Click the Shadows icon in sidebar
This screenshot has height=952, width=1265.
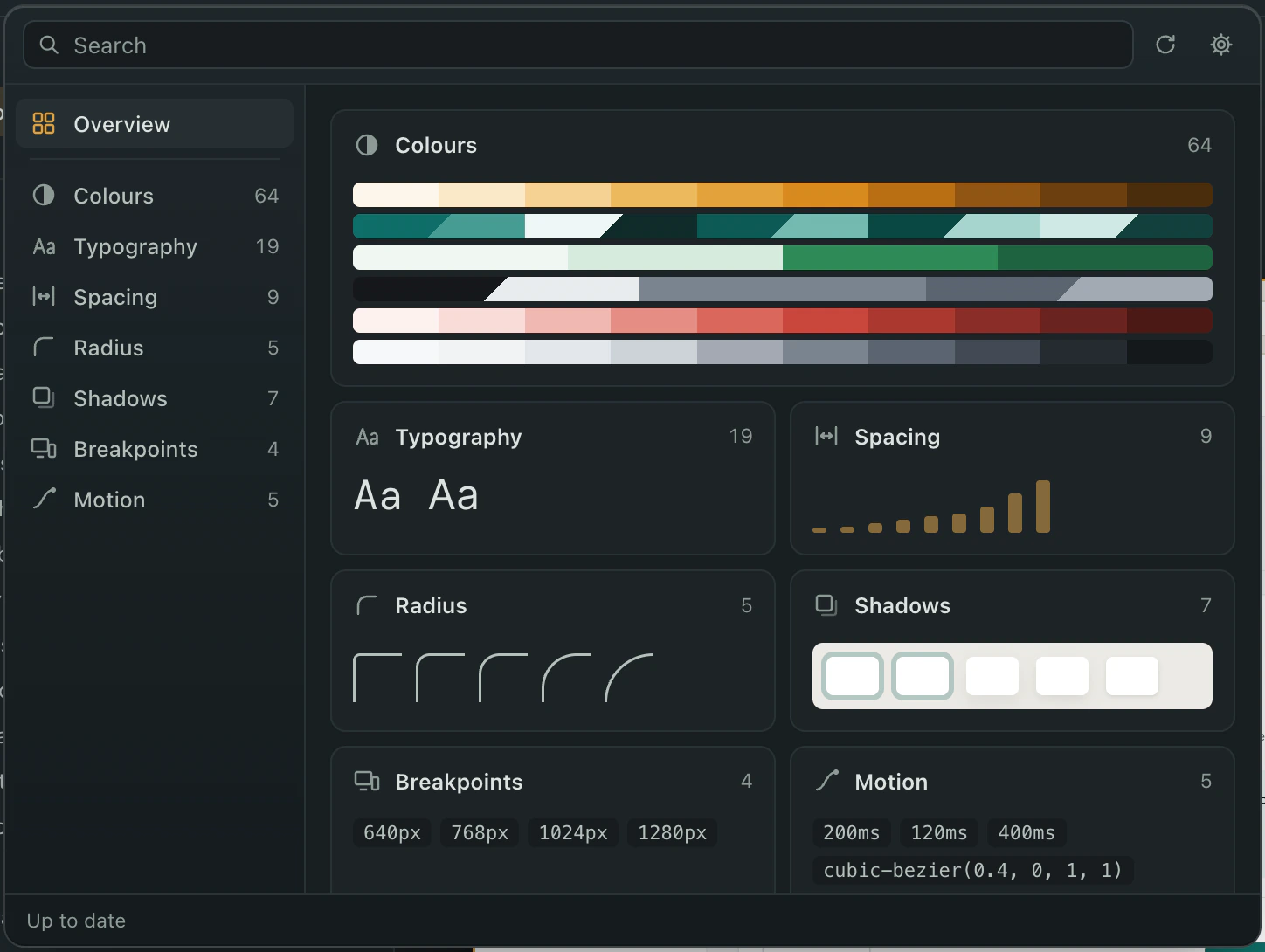(44, 397)
